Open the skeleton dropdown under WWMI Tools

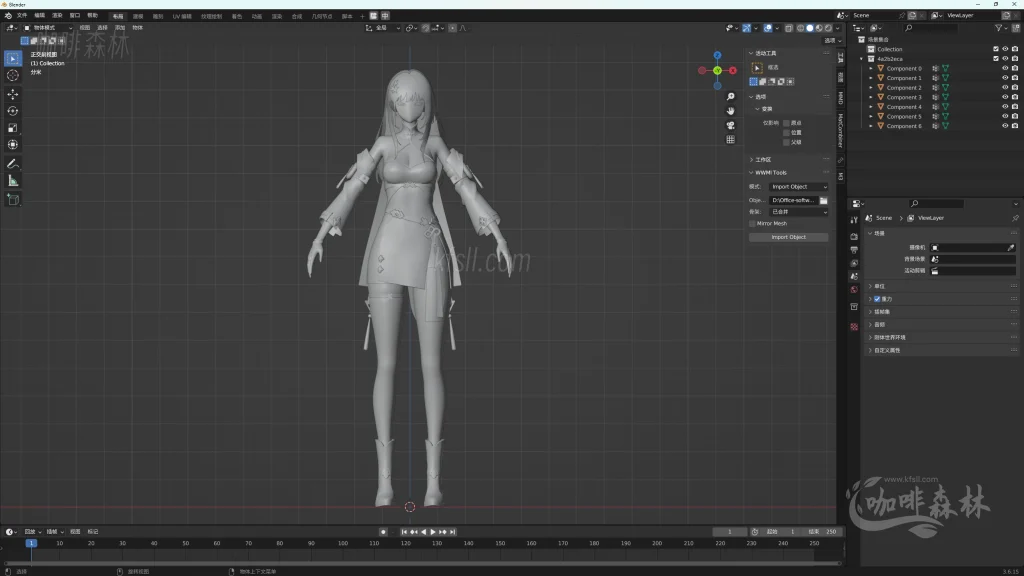pyautogui.click(x=799, y=212)
